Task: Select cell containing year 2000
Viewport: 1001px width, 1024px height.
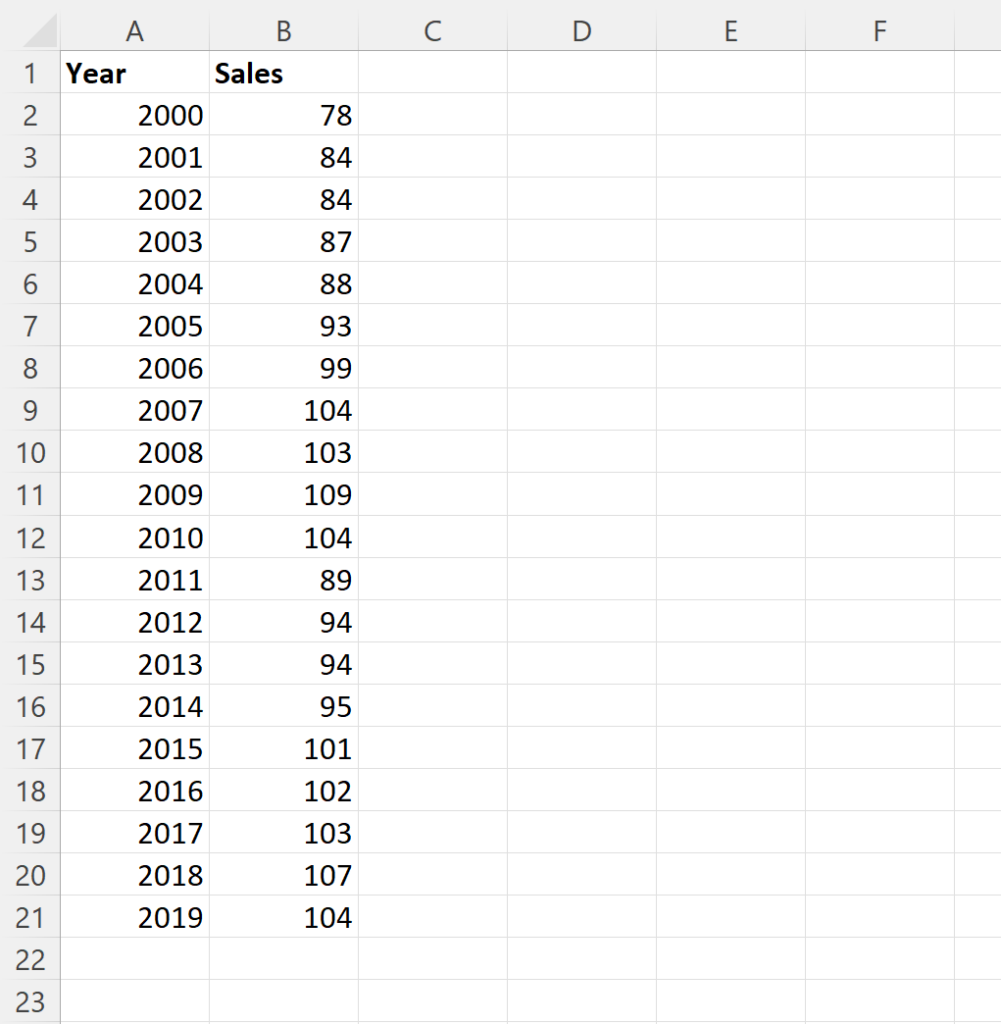Action: pos(135,115)
